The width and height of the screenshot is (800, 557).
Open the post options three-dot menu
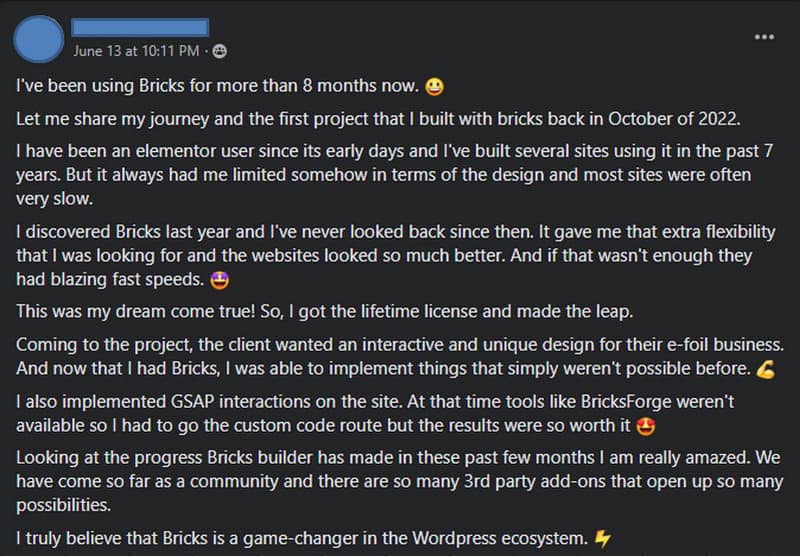point(764,37)
